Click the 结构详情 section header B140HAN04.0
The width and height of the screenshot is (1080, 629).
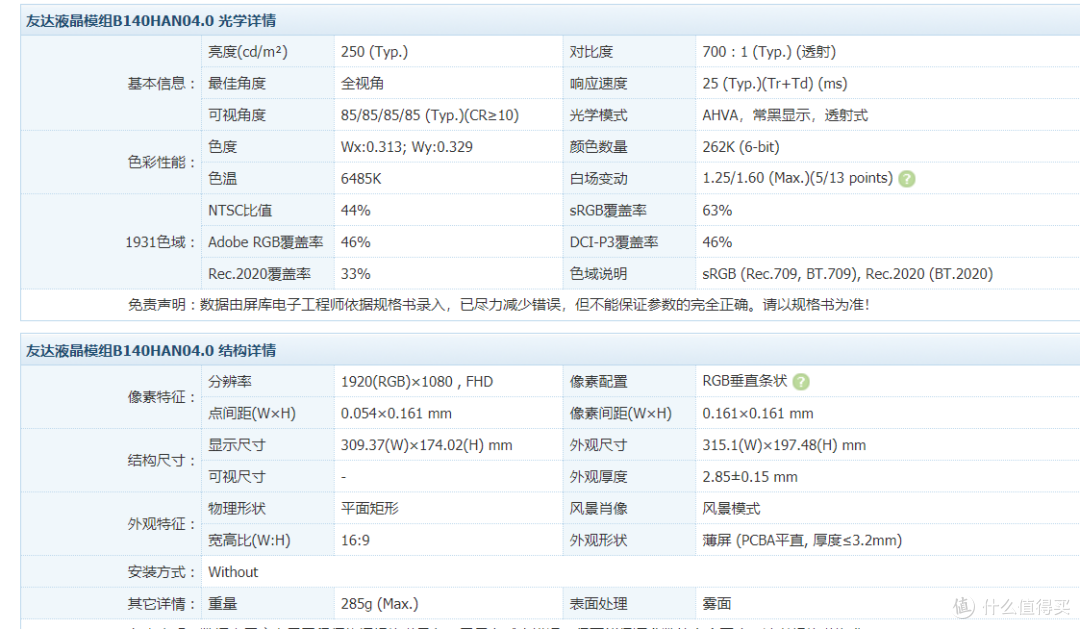pos(151,351)
